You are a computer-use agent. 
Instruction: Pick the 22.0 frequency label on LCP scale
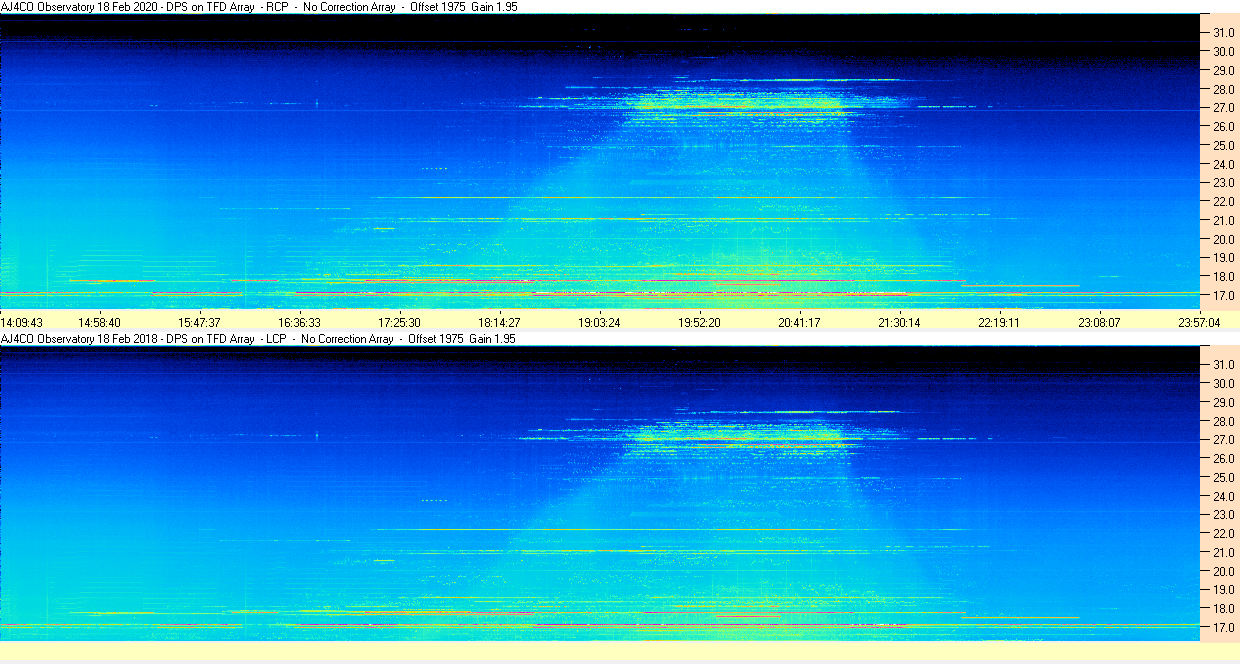point(1224,534)
